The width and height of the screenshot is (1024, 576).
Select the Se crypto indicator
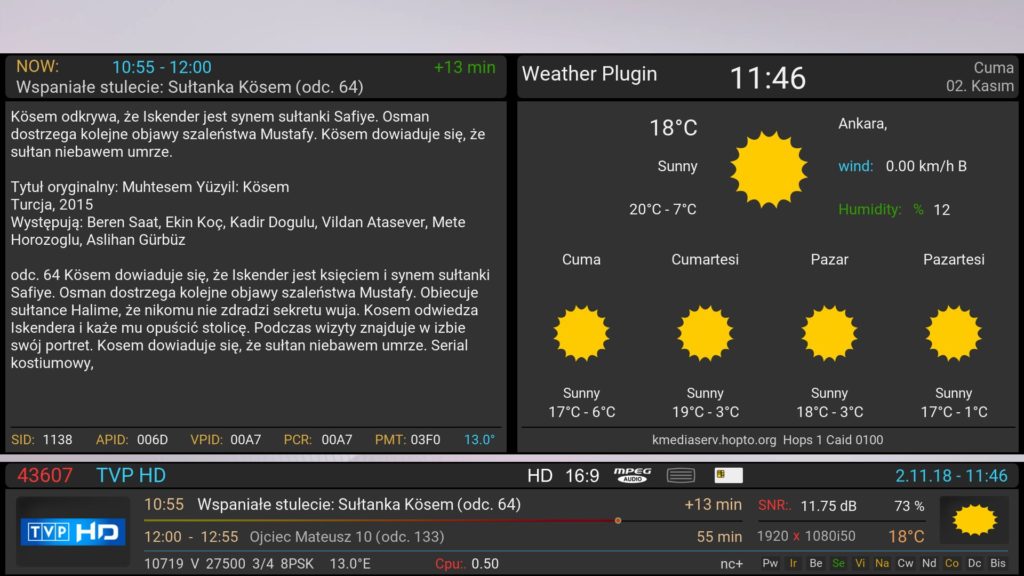point(838,563)
